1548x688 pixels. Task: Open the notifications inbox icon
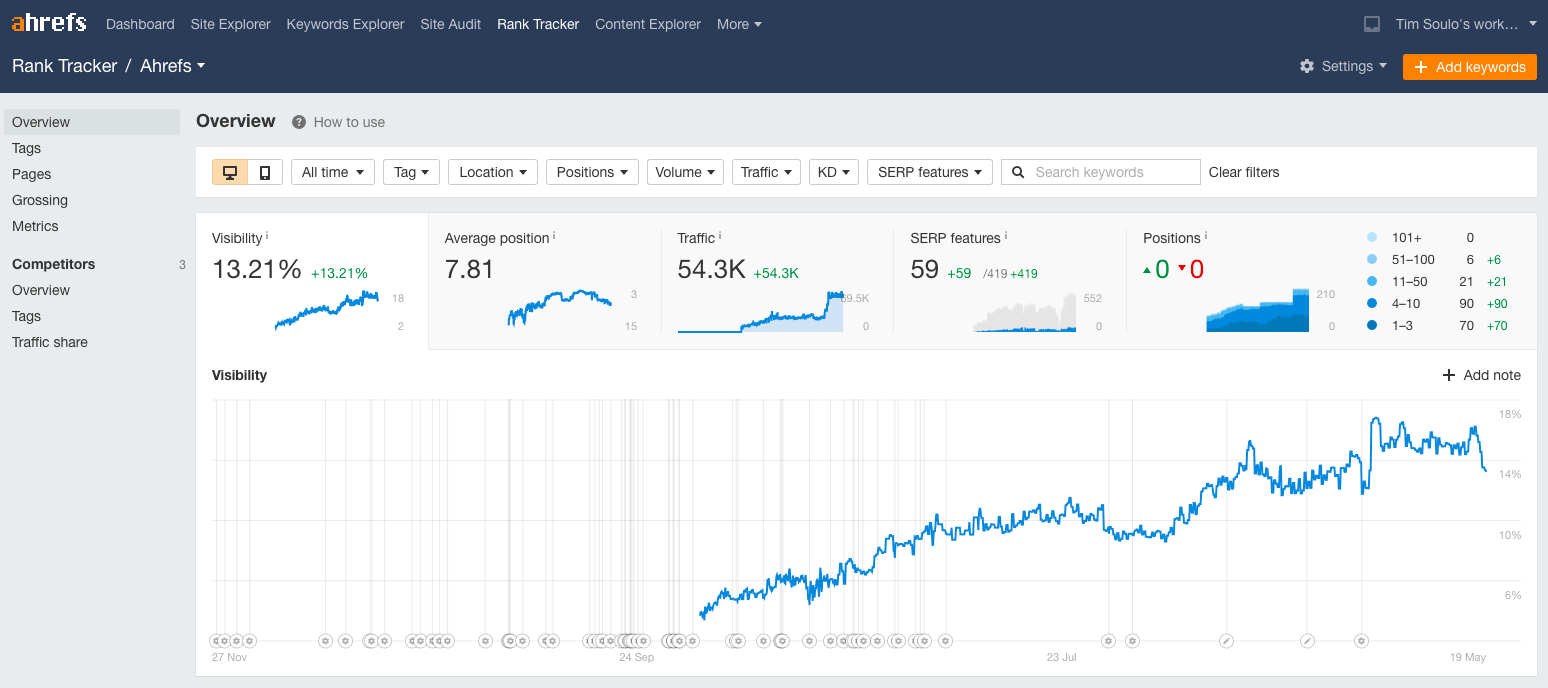tap(1372, 24)
